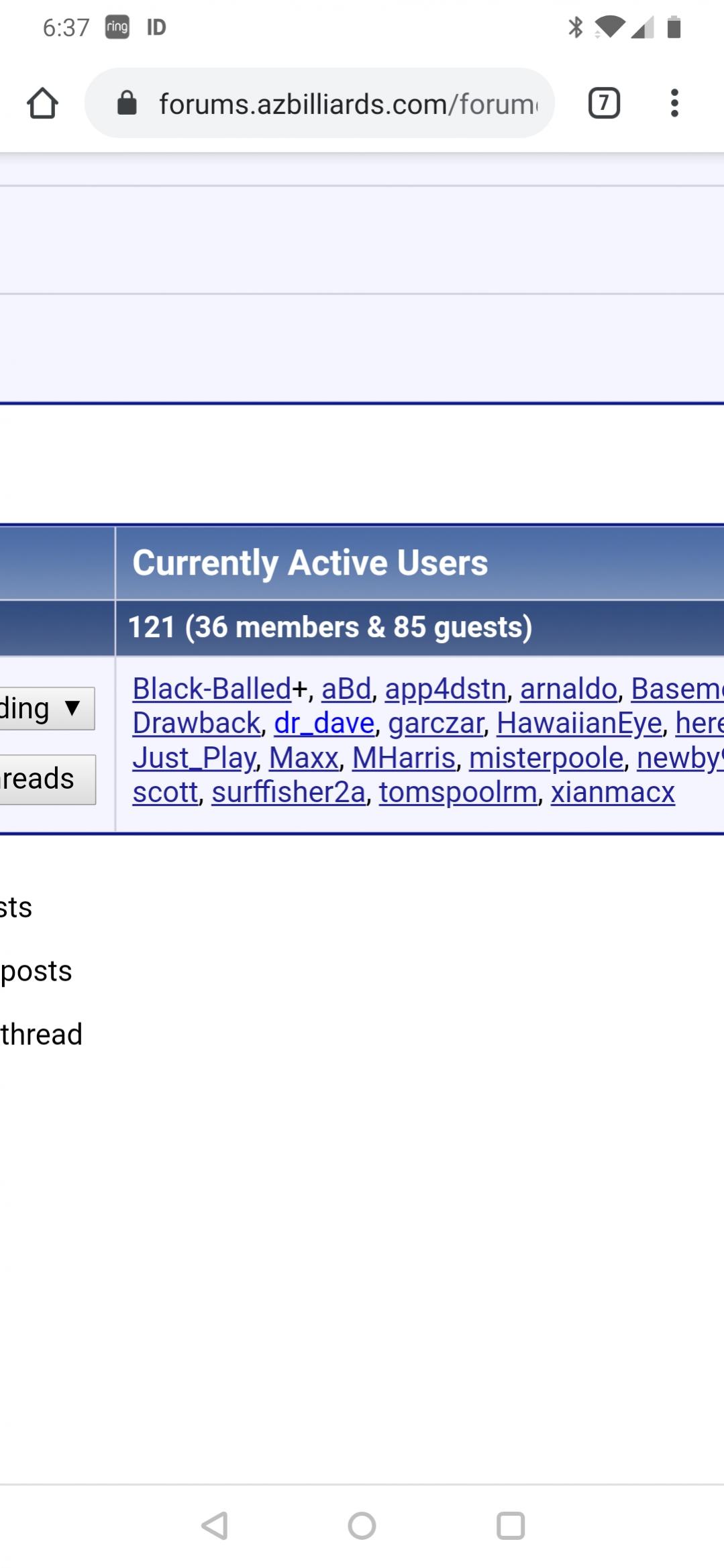This screenshot has height=1568, width=724.
Task: Tap the Ring notification icon in status bar
Action: pos(117,27)
